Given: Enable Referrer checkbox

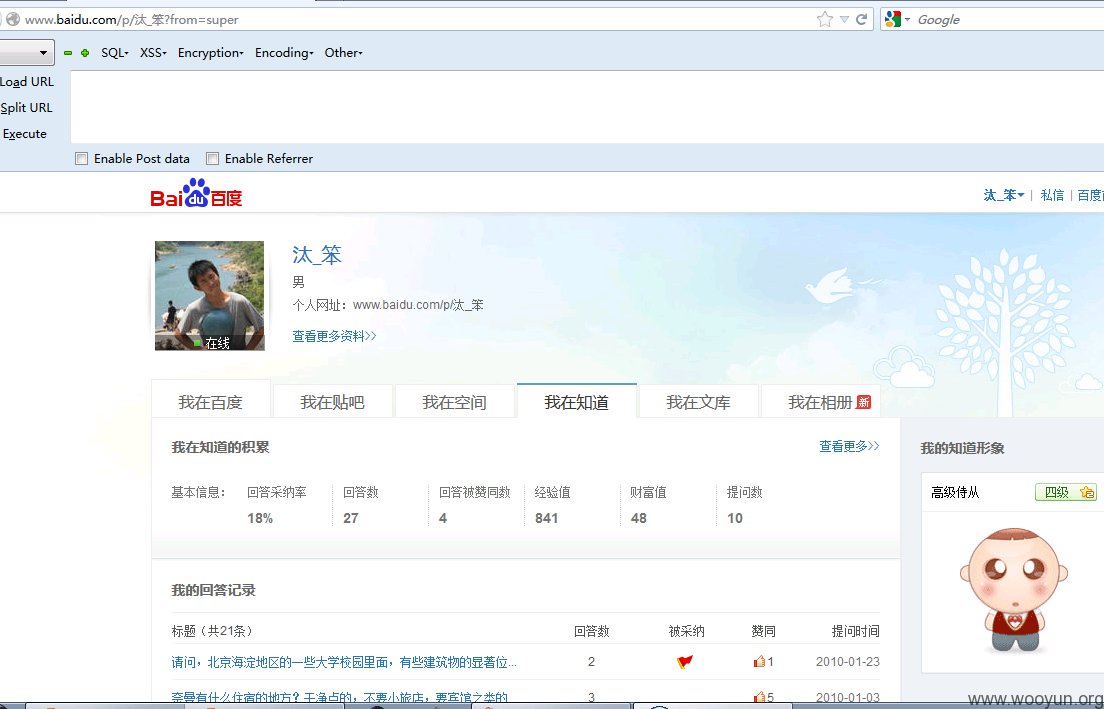Looking at the screenshot, I should (x=213, y=158).
